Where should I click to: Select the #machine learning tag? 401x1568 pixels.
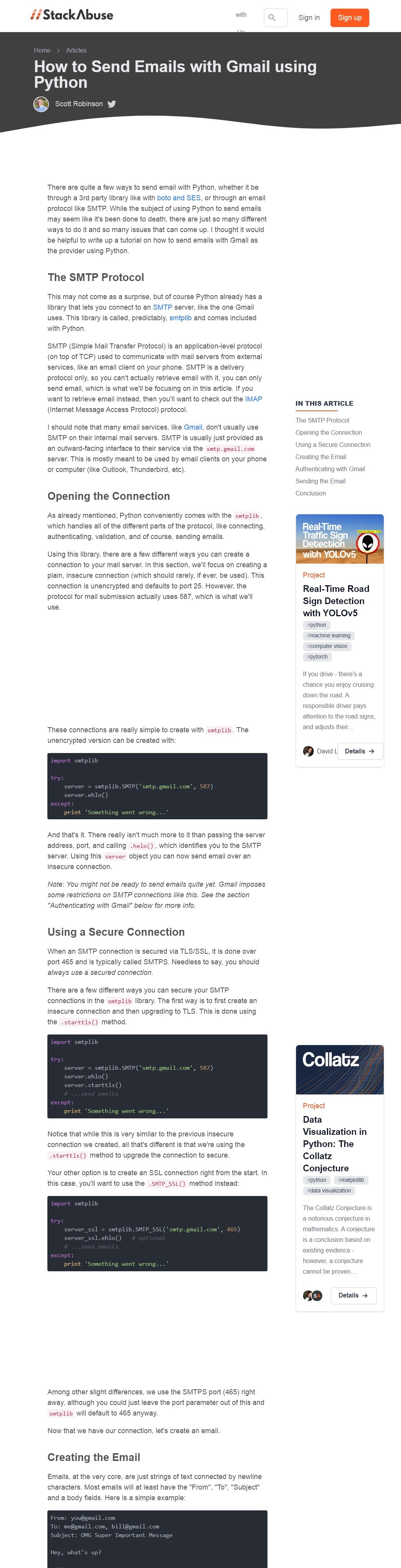pyautogui.click(x=329, y=635)
